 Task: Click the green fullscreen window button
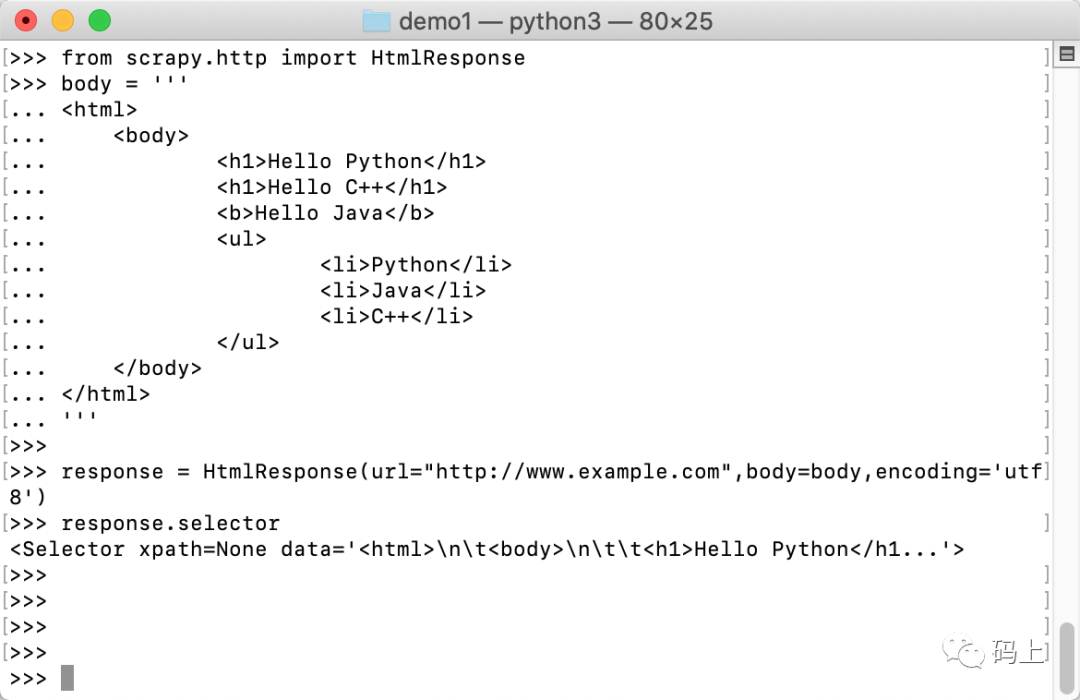click(100, 21)
